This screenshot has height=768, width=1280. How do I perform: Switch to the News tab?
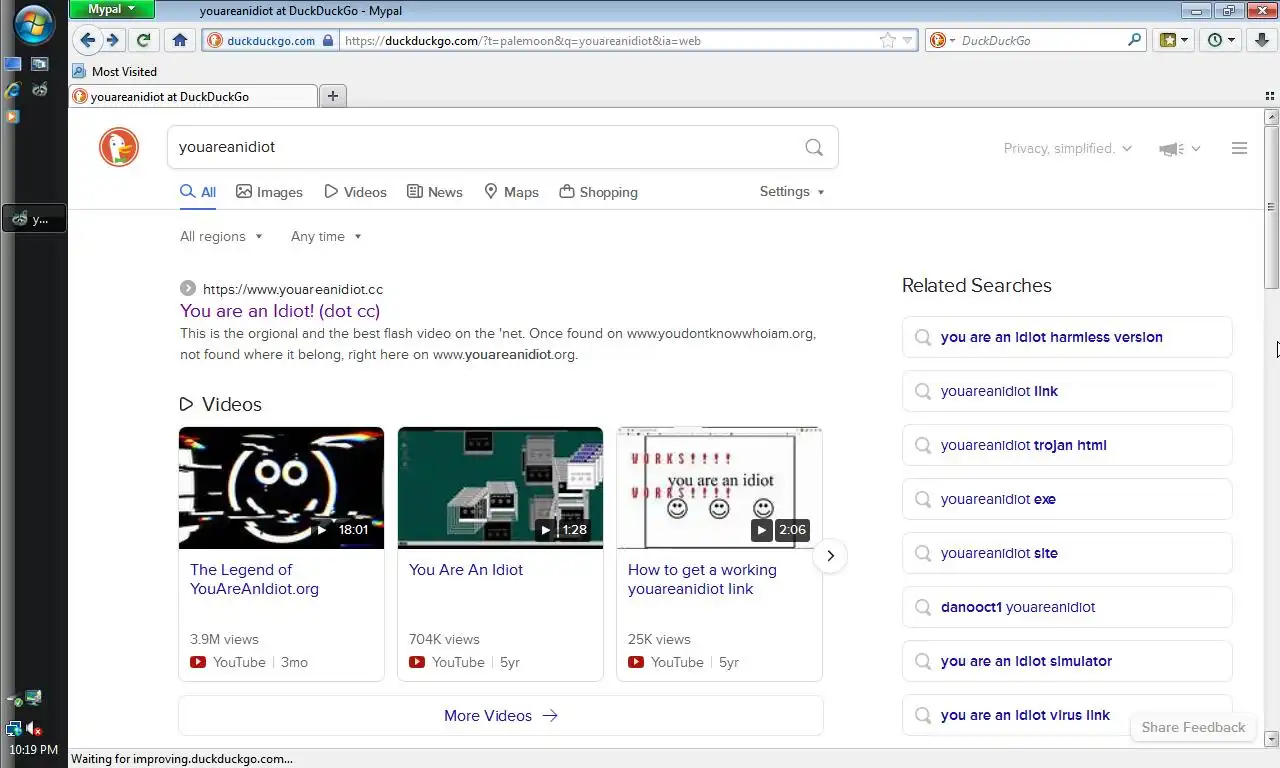click(435, 192)
